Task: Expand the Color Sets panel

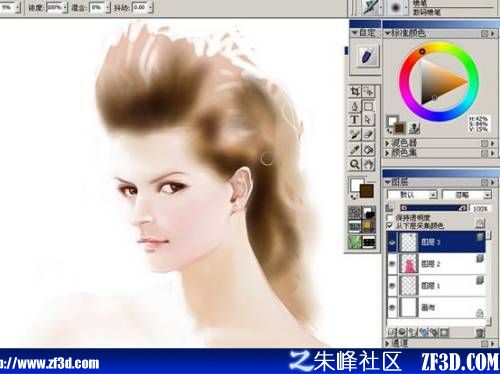Action: 387,153
